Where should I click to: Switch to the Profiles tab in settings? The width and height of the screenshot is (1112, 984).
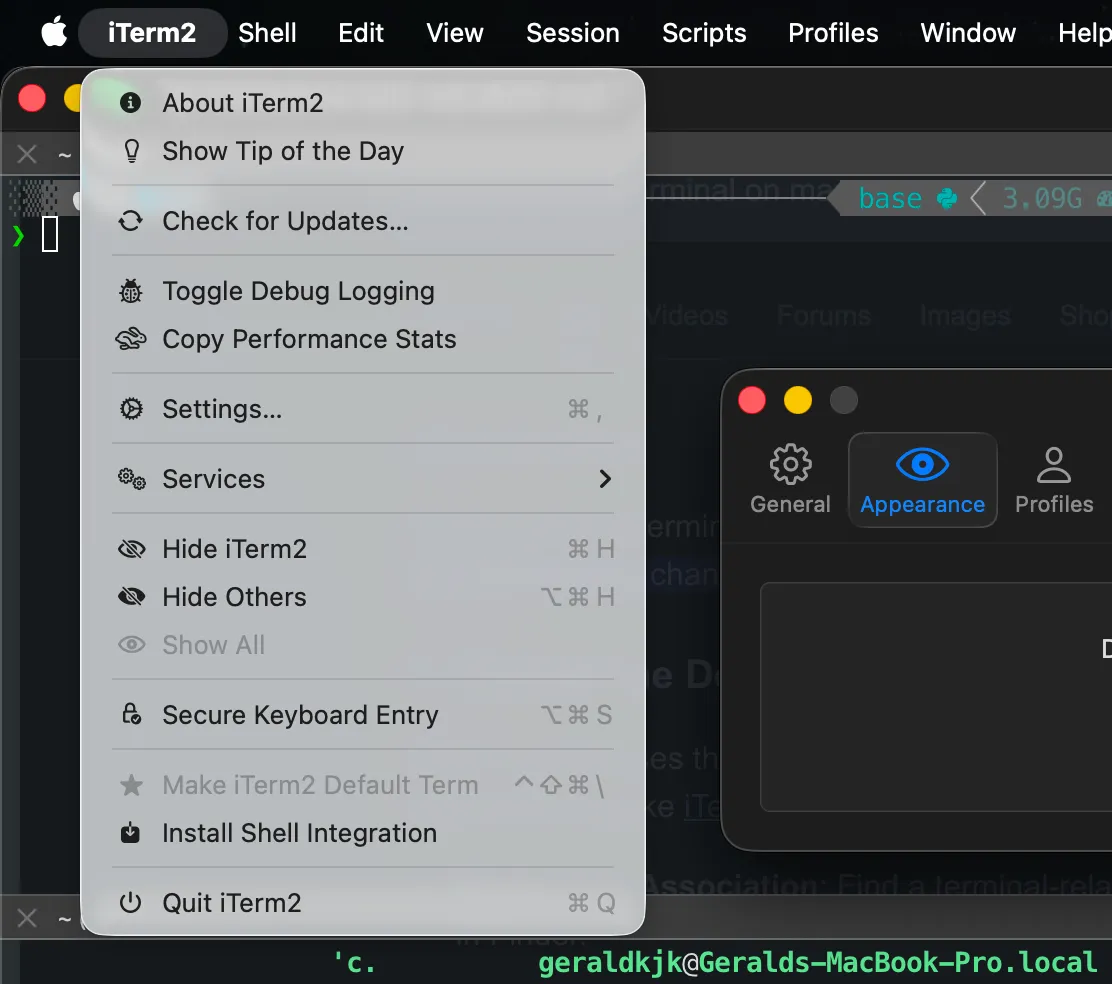pyautogui.click(x=1054, y=480)
